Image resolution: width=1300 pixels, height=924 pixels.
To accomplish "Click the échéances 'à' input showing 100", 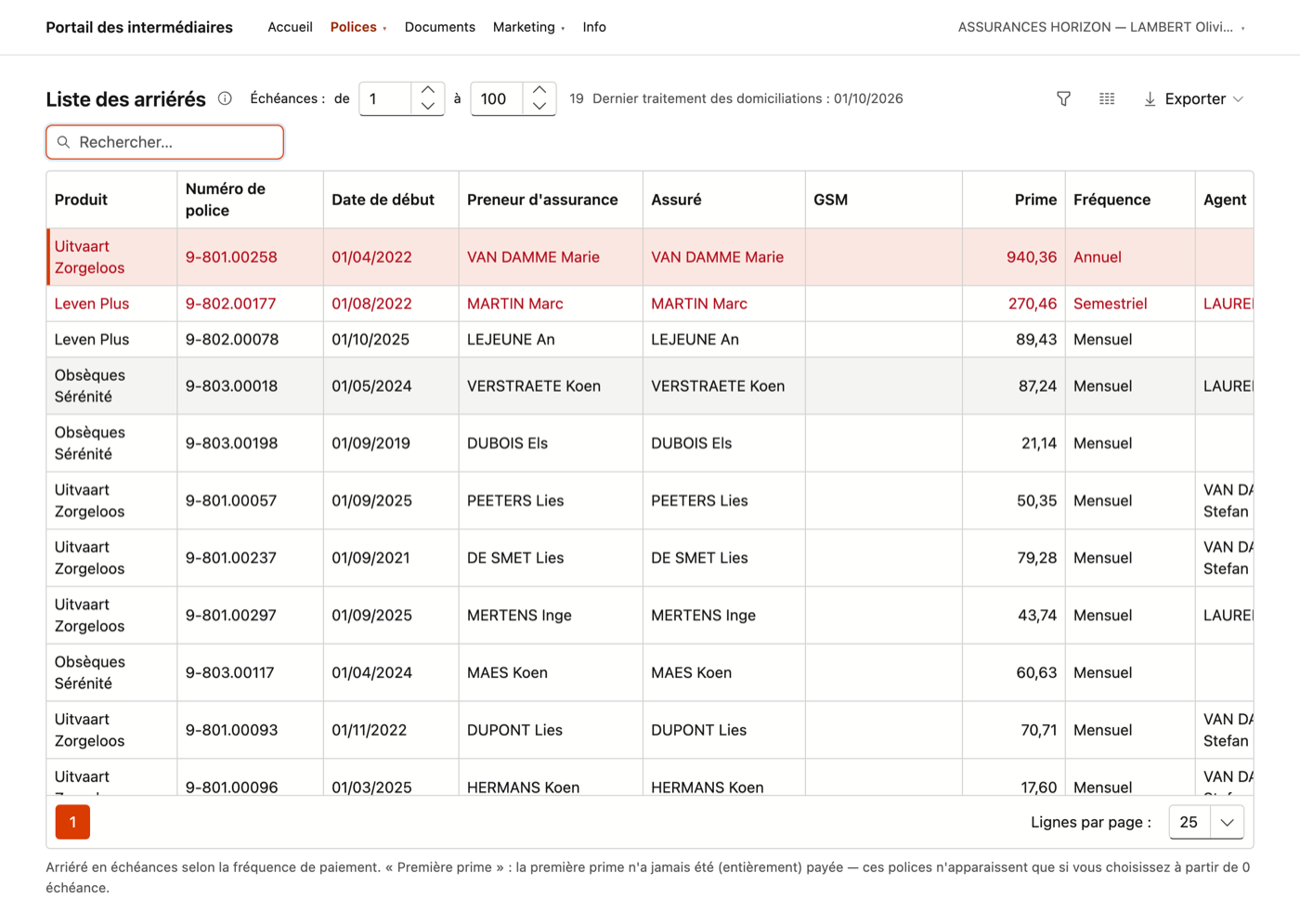I will click(497, 98).
